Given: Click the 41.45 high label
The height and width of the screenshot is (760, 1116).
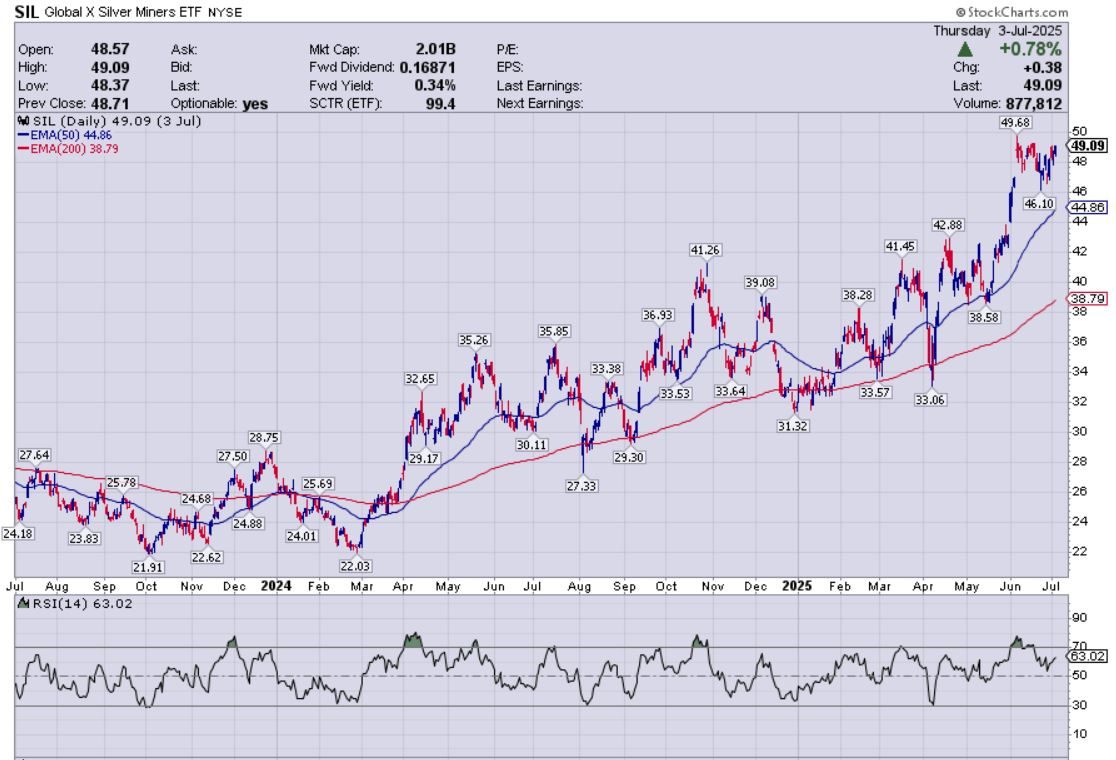Looking at the screenshot, I should 900,246.
